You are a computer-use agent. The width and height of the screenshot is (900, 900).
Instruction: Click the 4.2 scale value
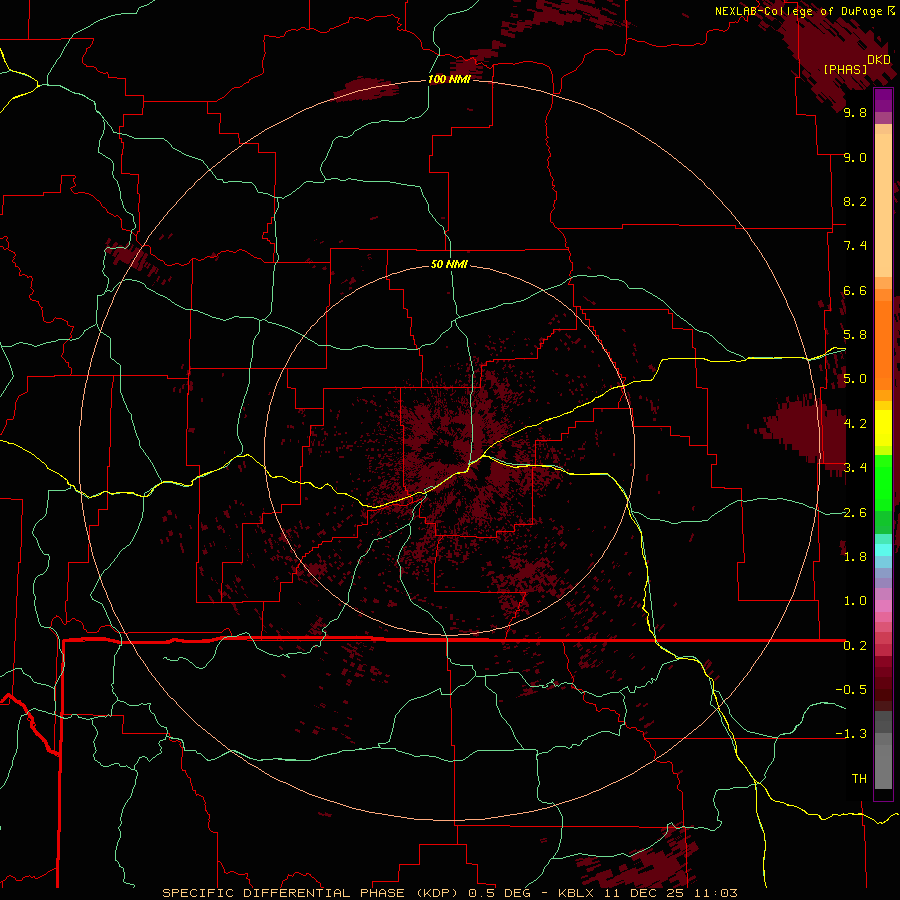[855, 424]
